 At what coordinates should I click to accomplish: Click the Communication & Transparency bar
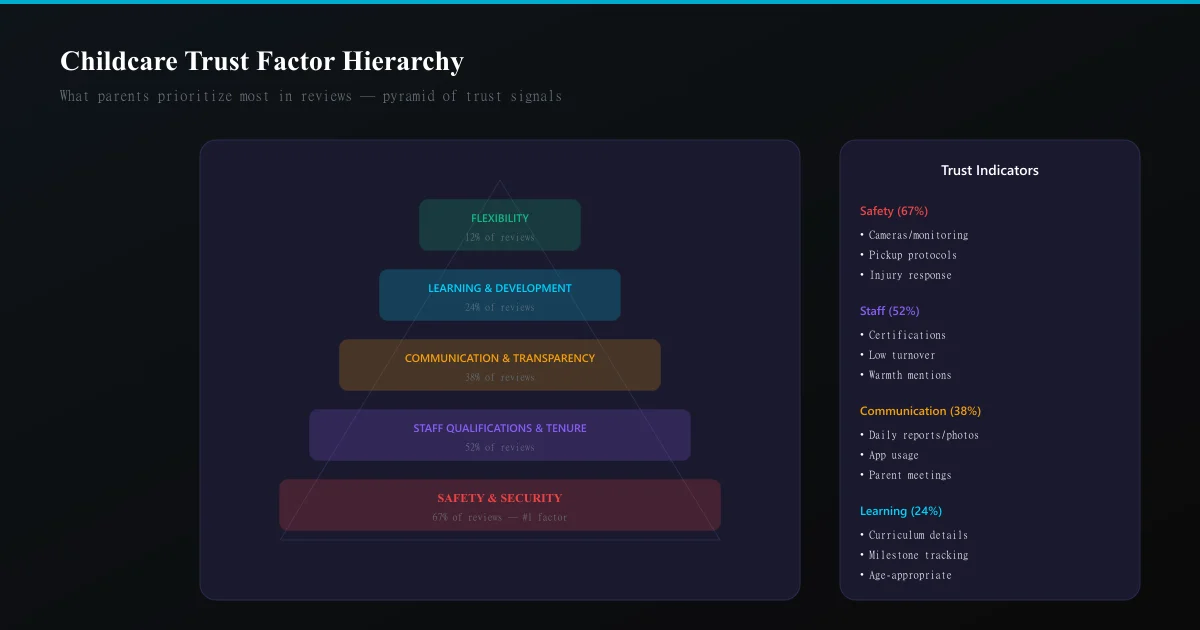click(x=500, y=365)
